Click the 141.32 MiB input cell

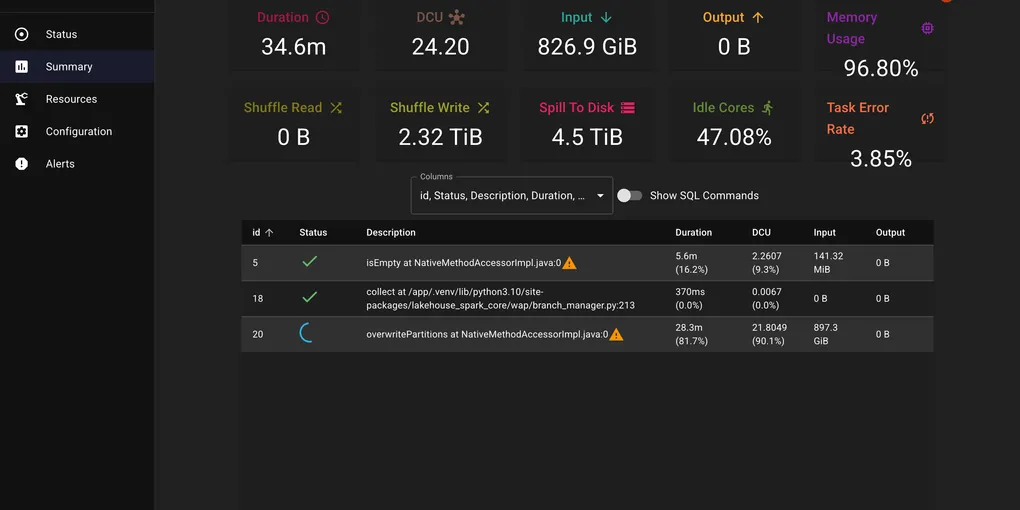click(x=828, y=263)
